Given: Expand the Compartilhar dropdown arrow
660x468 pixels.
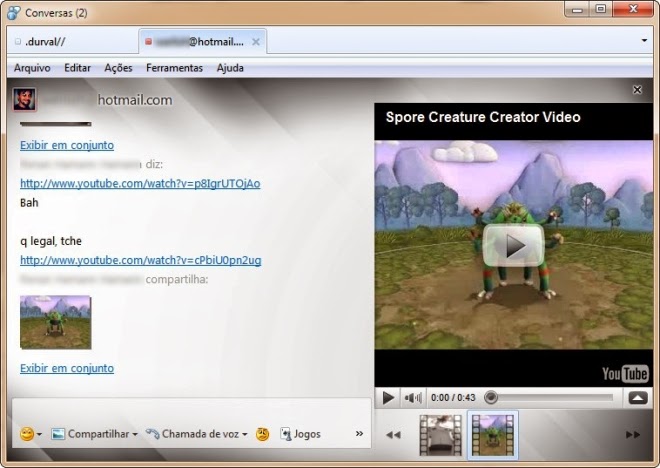Looking at the screenshot, I should (x=135, y=434).
